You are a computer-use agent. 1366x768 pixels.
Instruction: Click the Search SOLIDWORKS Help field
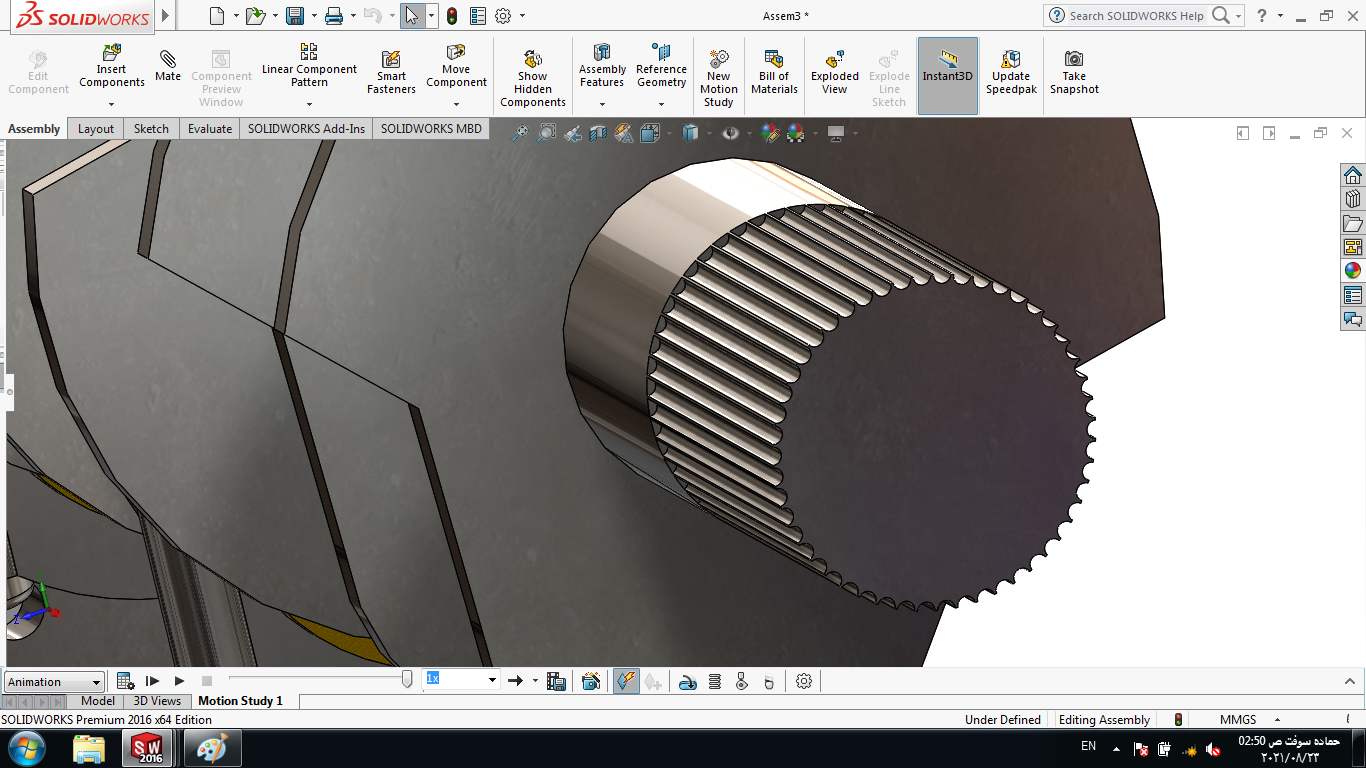(x=1136, y=16)
